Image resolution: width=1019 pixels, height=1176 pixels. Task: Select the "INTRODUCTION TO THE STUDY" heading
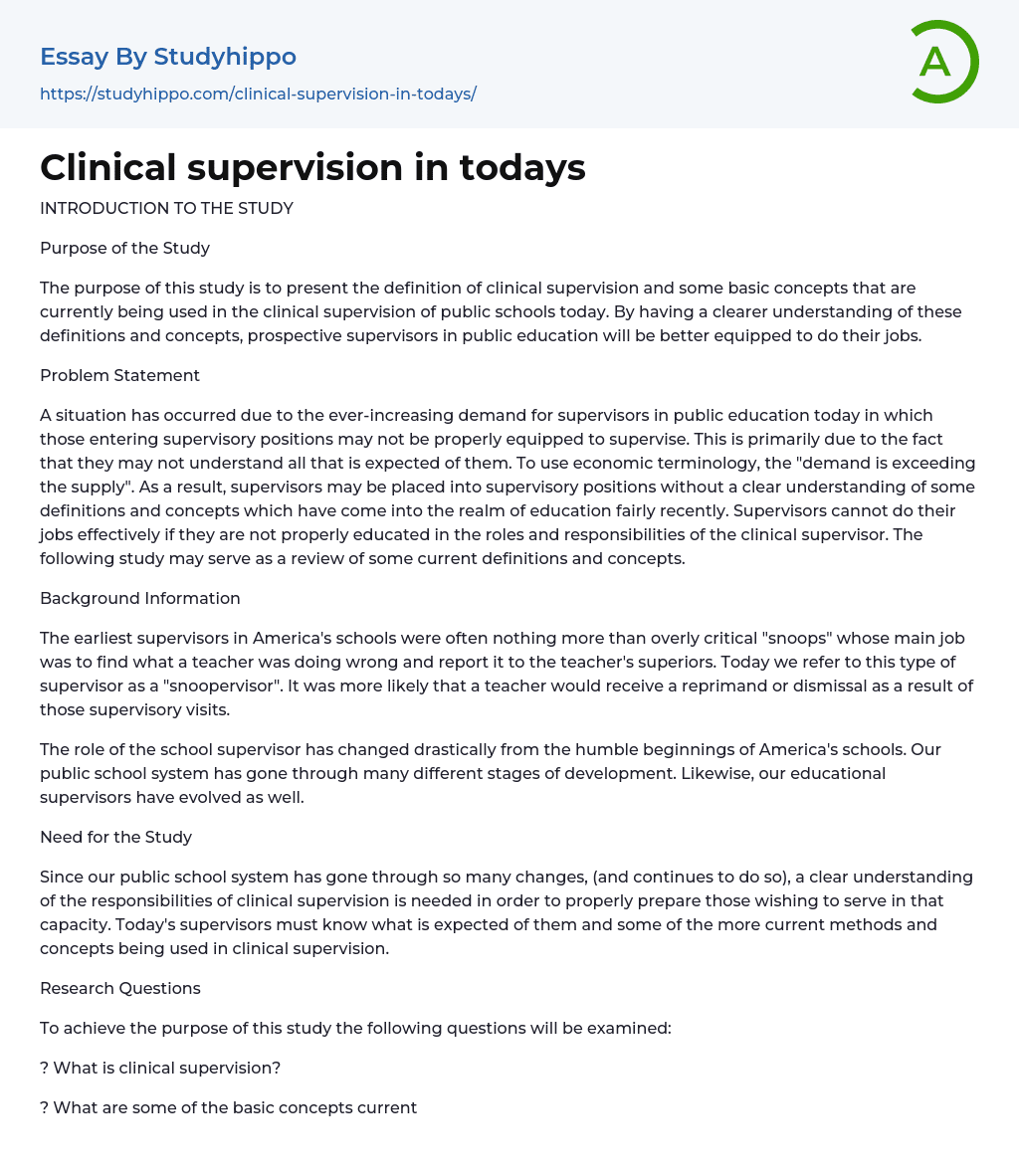166,208
